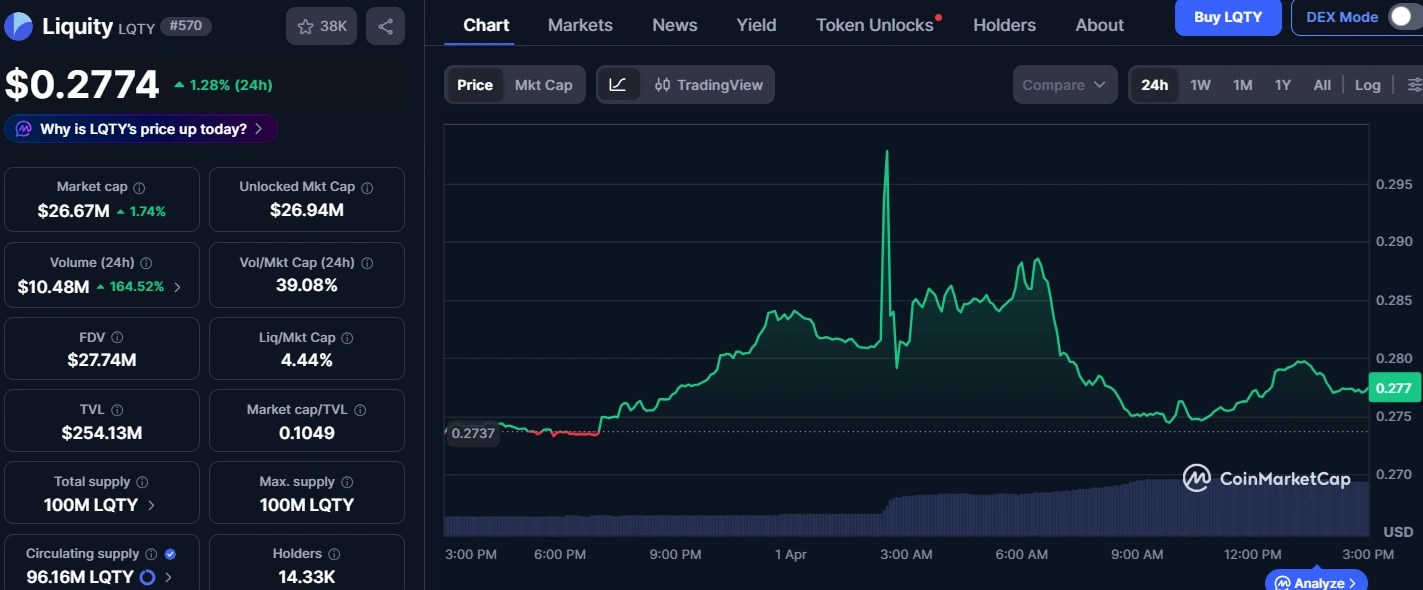Switch to the Markets tab
The height and width of the screenshot is (590, 1423).
pos(580,25)
